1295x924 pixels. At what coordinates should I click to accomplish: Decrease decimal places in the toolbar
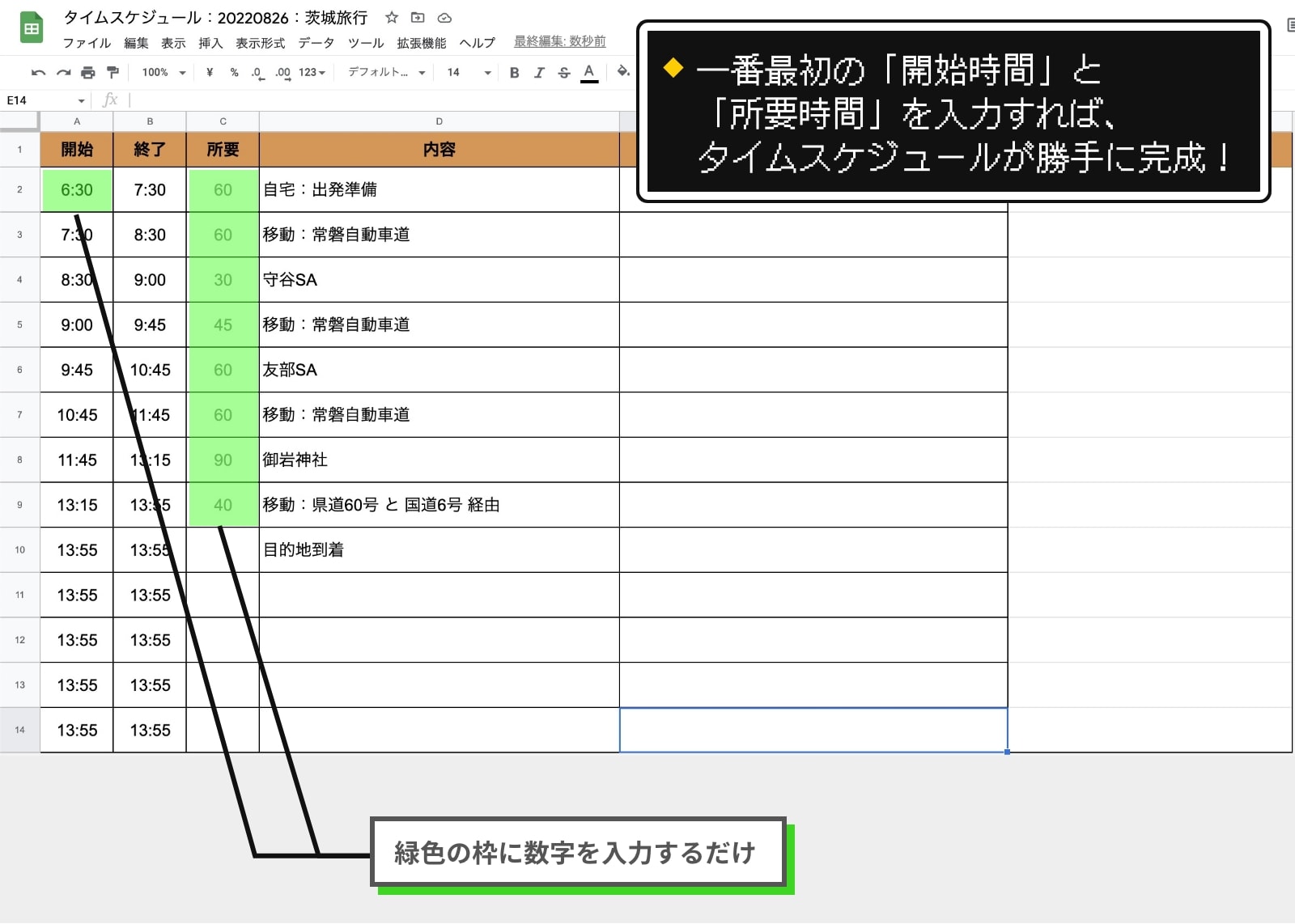(257, 73)
